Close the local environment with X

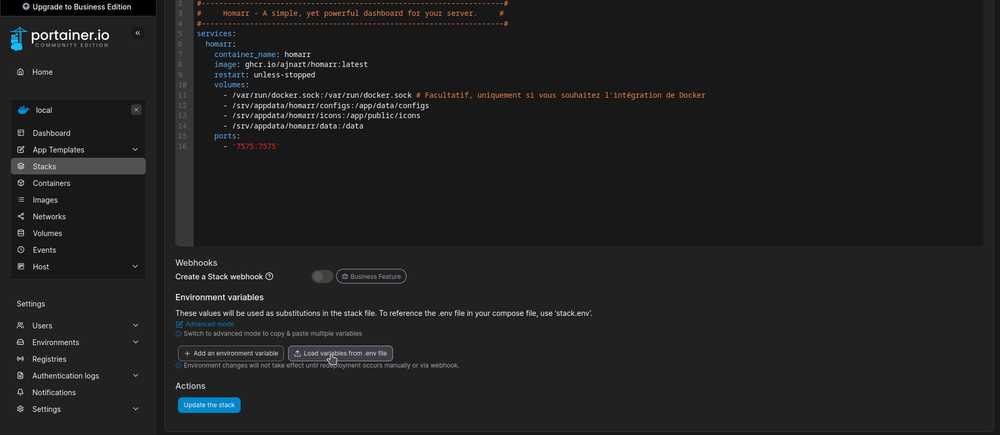coord(136,110)
